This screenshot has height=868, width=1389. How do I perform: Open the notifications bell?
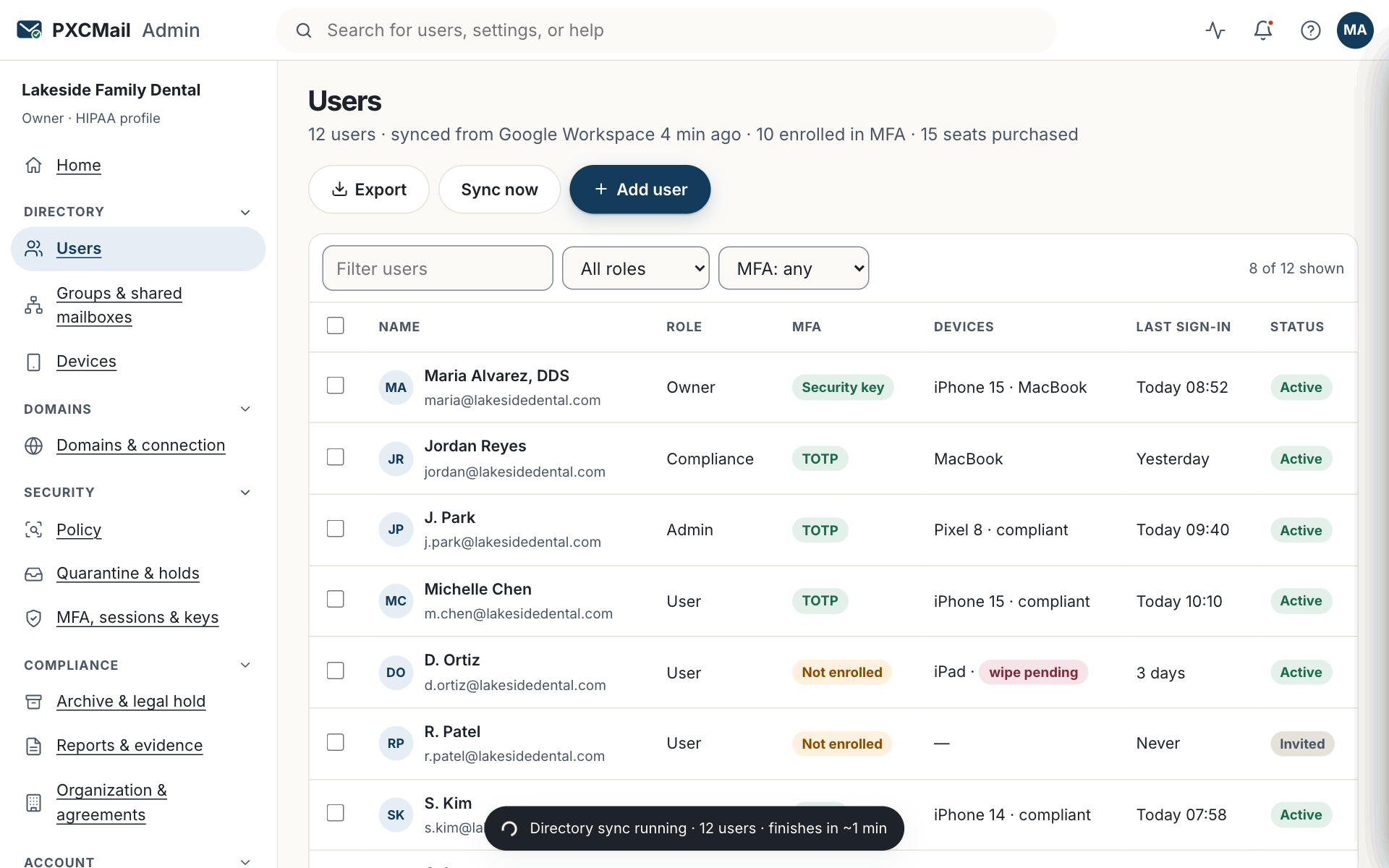click(1263, 30)
